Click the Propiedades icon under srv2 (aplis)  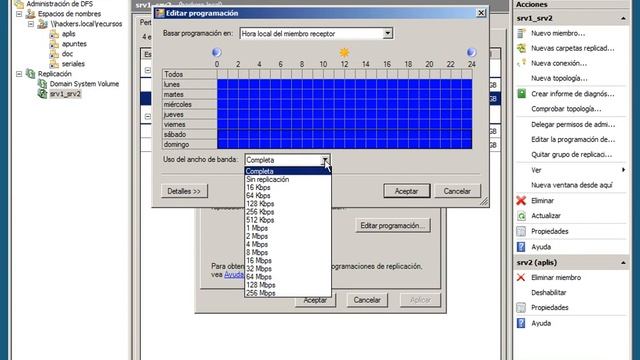pyautogui.click(x=521, y=307)
